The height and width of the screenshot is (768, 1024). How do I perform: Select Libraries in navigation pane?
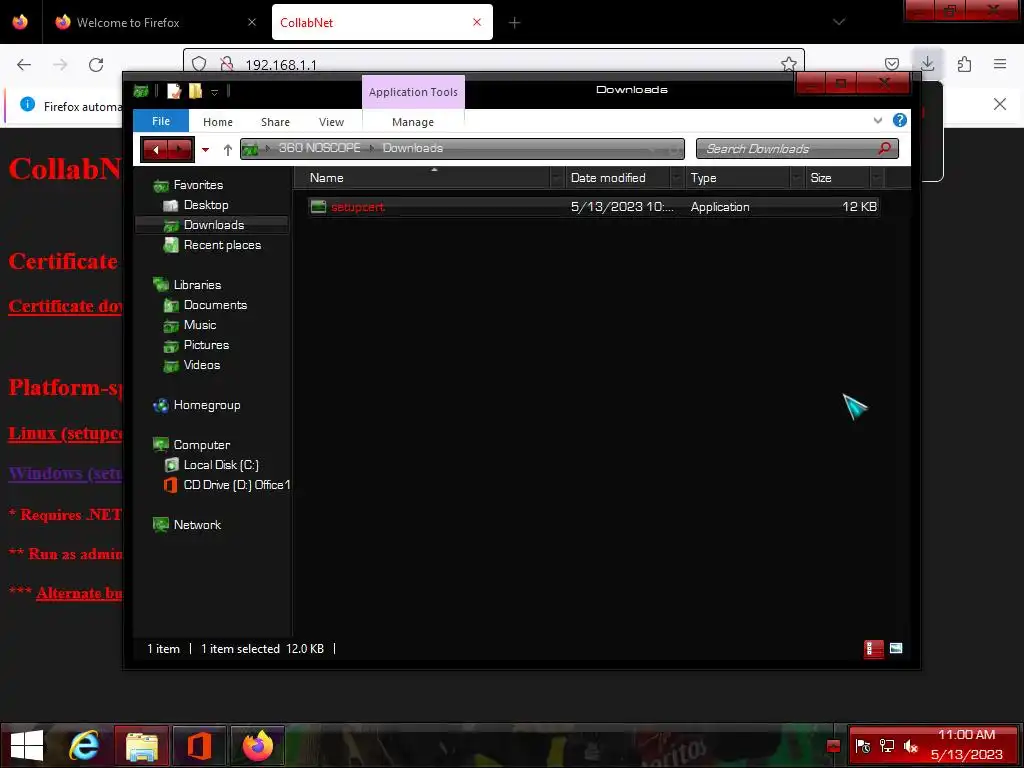coord(197,285)
